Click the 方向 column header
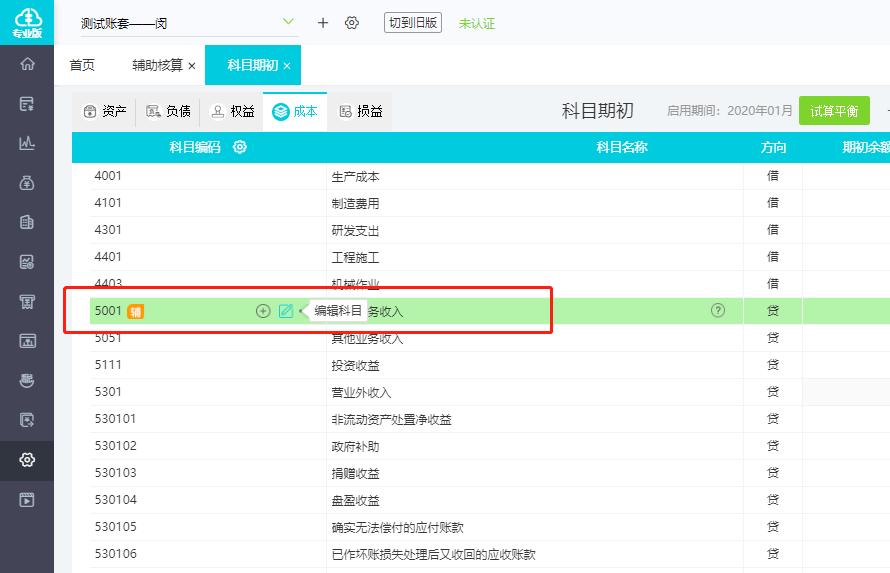 pyautogui.click(x=773, y=148)
